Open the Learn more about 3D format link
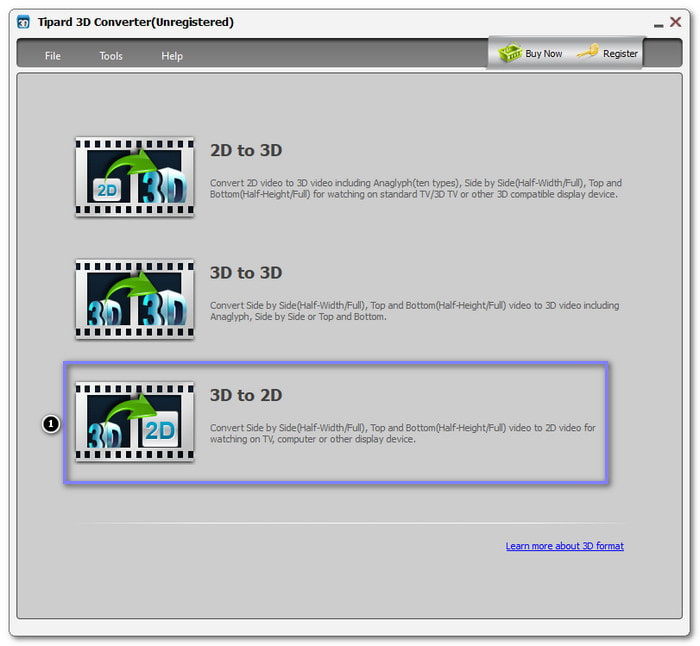The image size is (700, 646). point(564,546)
